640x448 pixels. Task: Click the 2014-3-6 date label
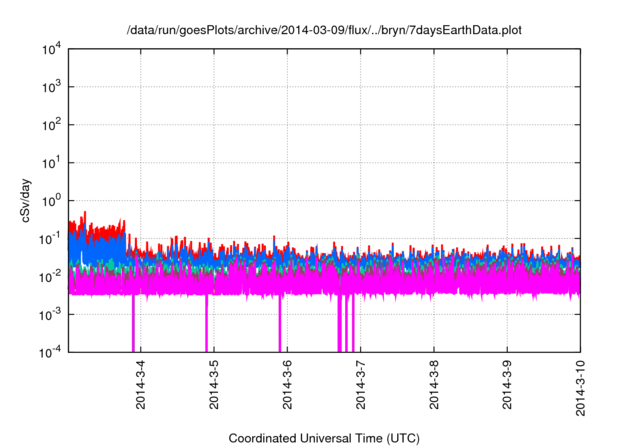point(287,385)
